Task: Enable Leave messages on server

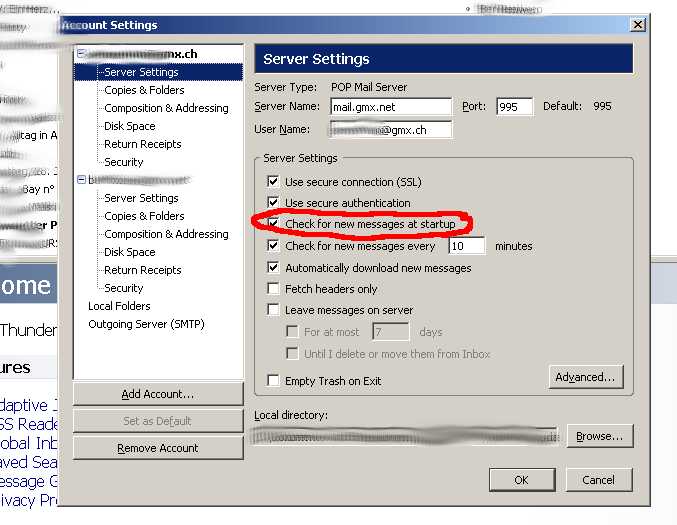Action: click(x=273, y=311)
